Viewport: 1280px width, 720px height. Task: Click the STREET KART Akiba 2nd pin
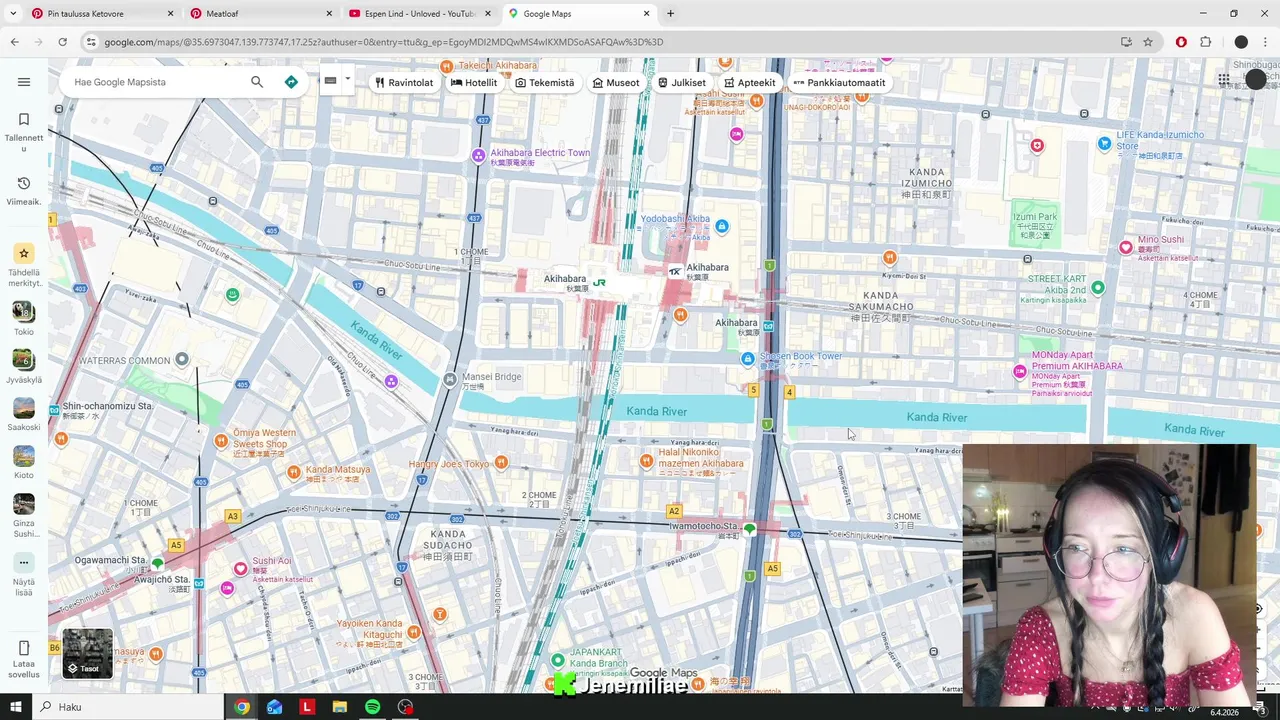click(x=1098, y=288)
